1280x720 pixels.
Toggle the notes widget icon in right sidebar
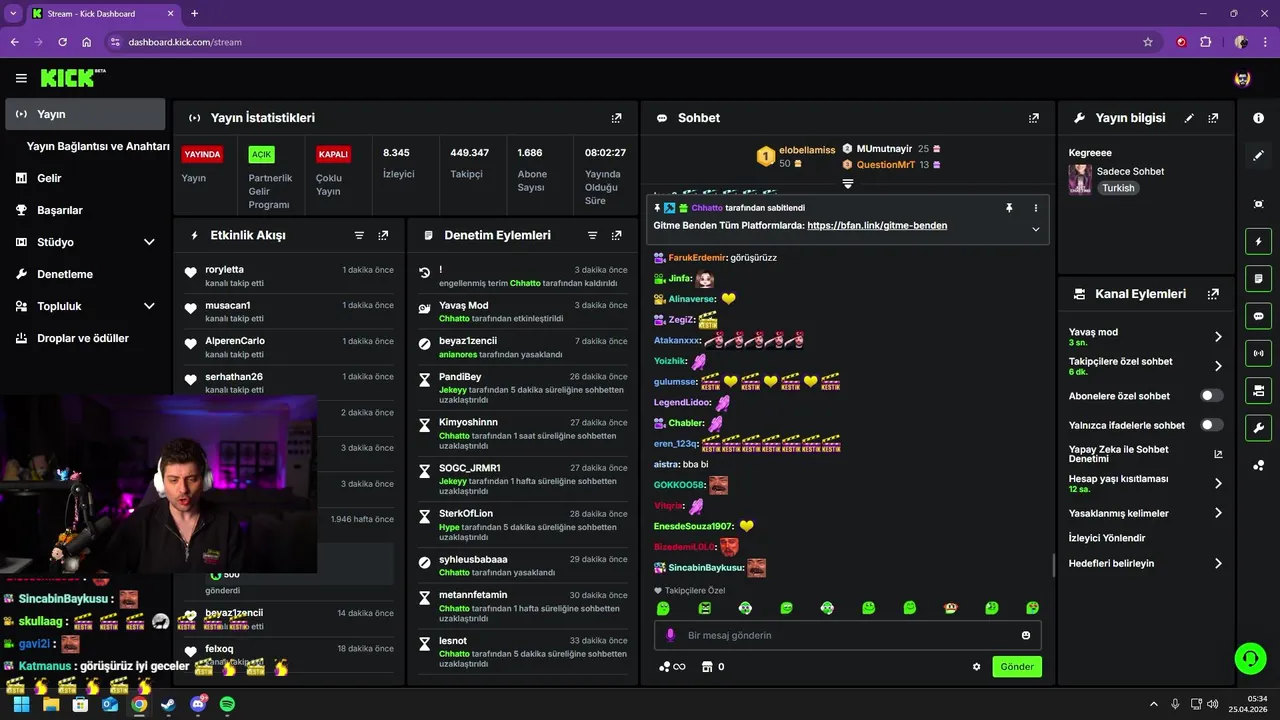click(1258, 278)
